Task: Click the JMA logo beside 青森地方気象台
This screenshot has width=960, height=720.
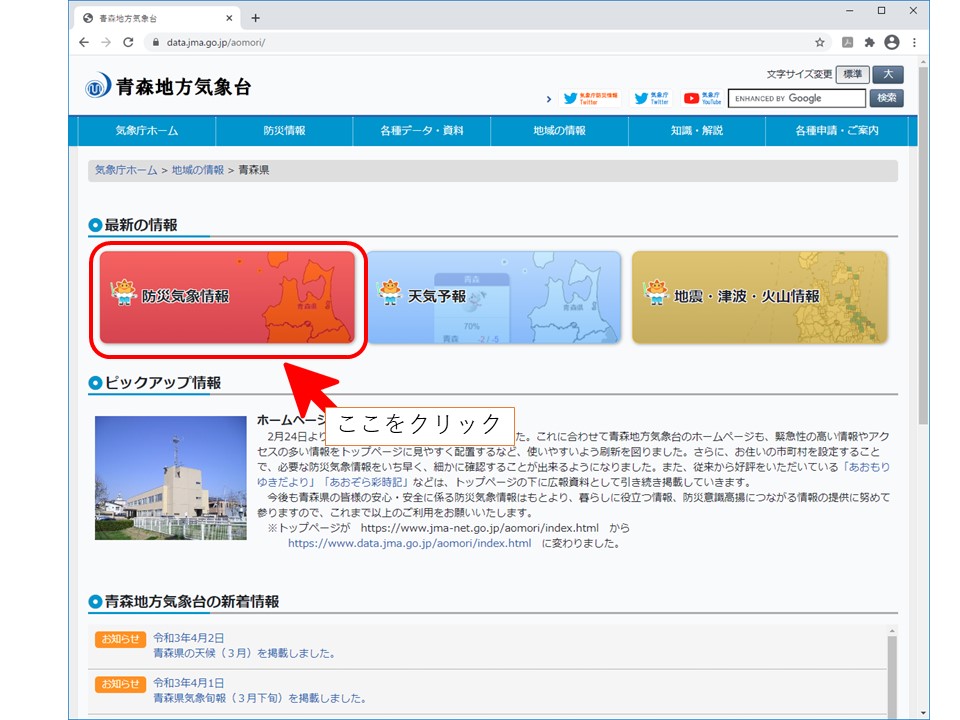Action: (x=98, y=86)
